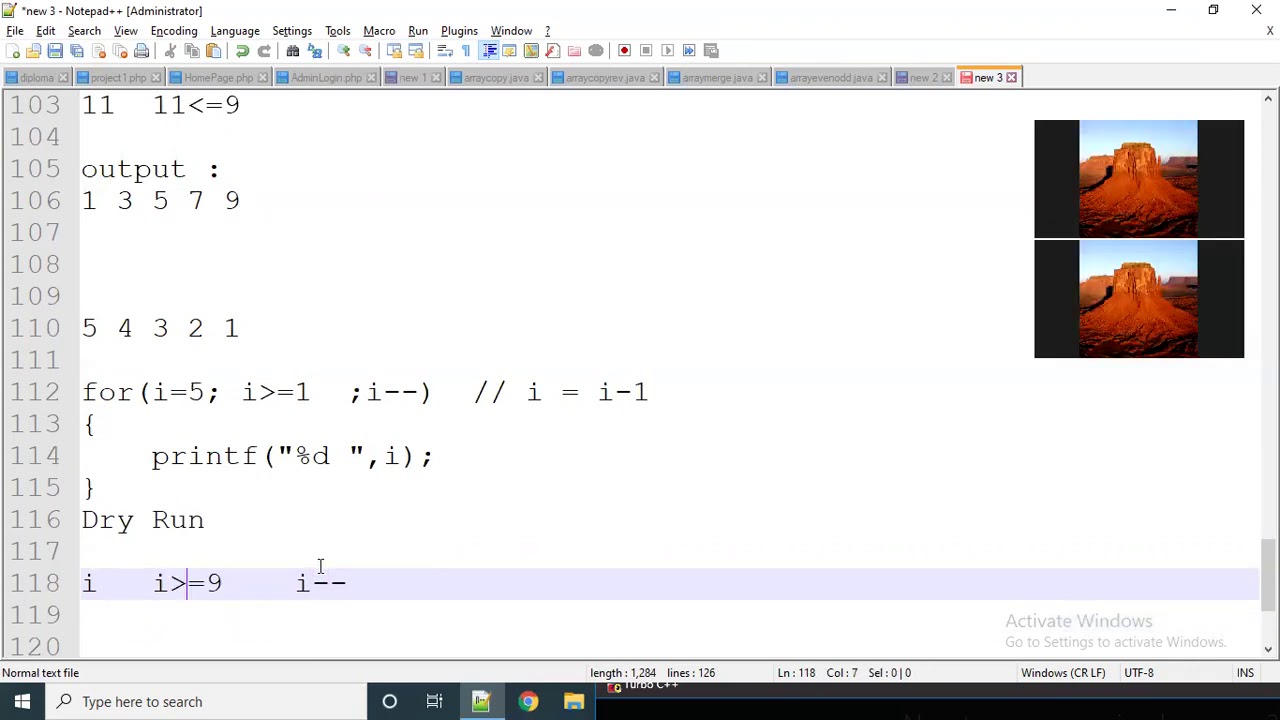Click the Copy toolbar icon
Image resolution: width=1280 pixels, height=720 pixels.
click(x=192, y=50)
